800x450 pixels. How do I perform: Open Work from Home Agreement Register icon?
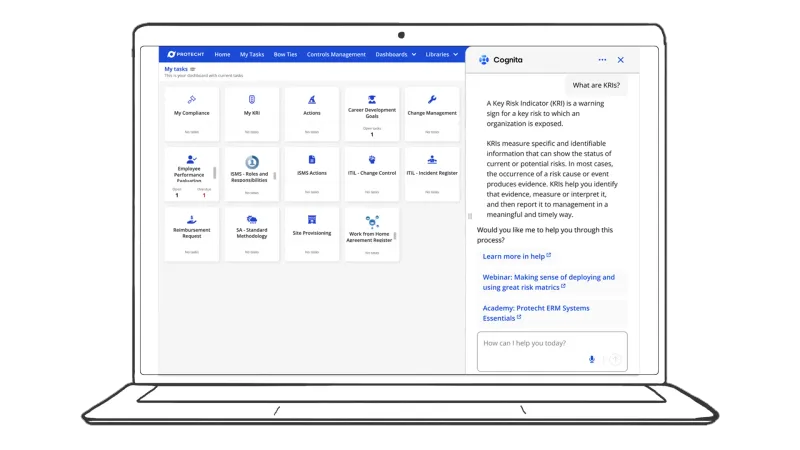coord(372,222)
